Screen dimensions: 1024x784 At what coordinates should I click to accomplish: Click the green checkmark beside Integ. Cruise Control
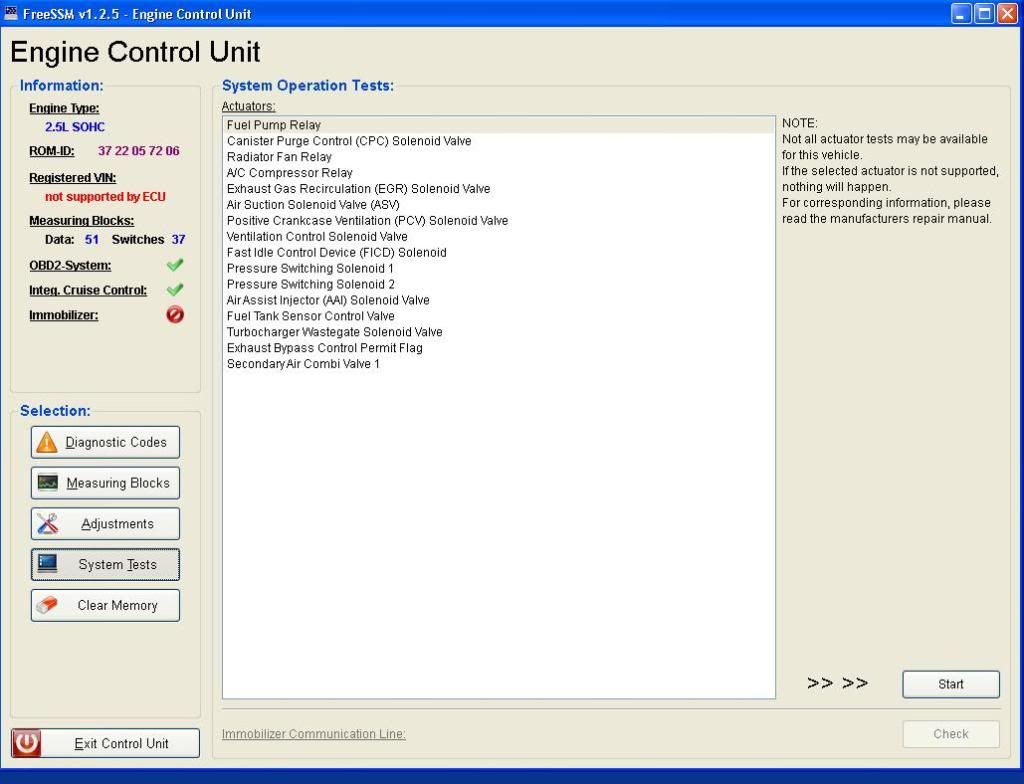175,289
